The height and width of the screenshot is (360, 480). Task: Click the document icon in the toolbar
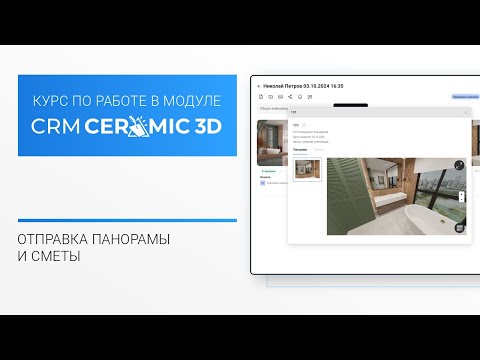pyautogui.click(x=261, y=97)
